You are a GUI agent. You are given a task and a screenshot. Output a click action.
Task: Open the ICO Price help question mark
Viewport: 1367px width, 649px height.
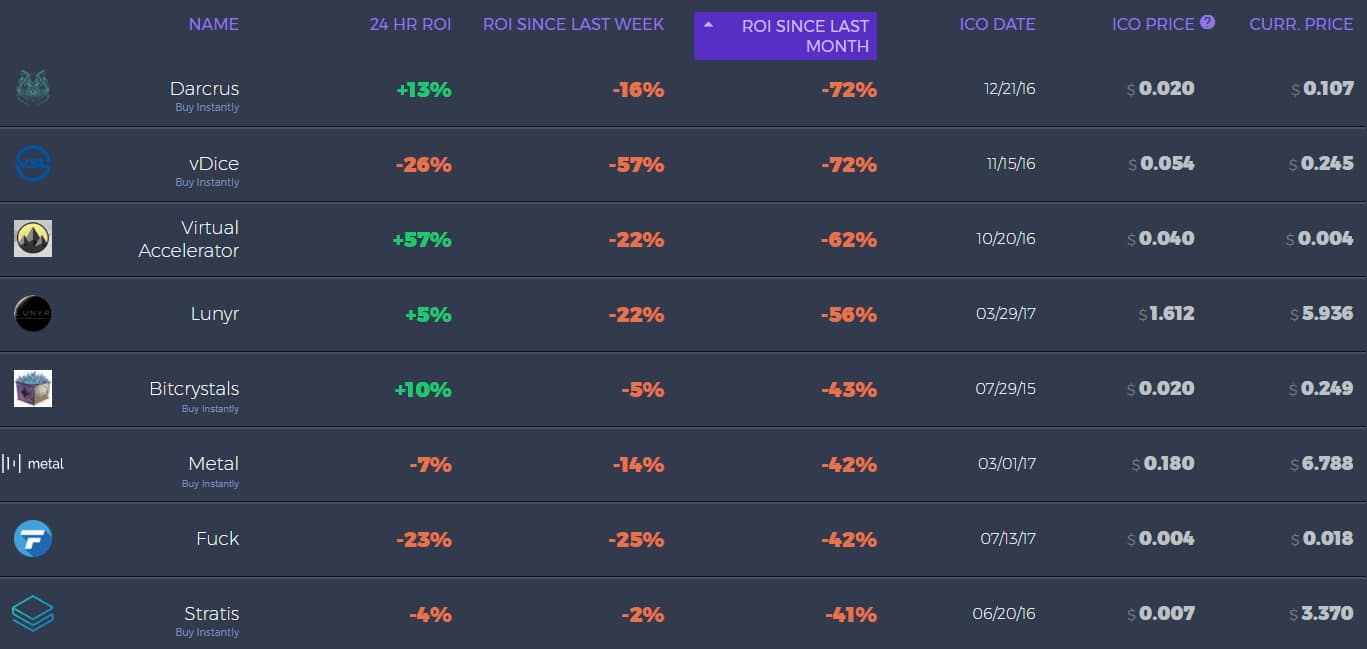[x=1207, y=22]
